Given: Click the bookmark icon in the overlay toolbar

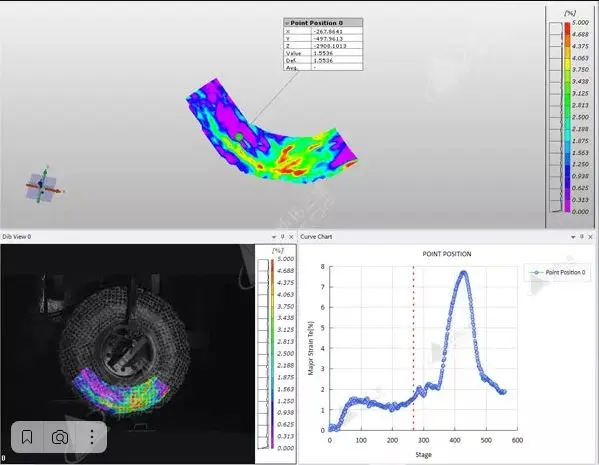Looking at the screenshot, I should click(x=27, y=437).
